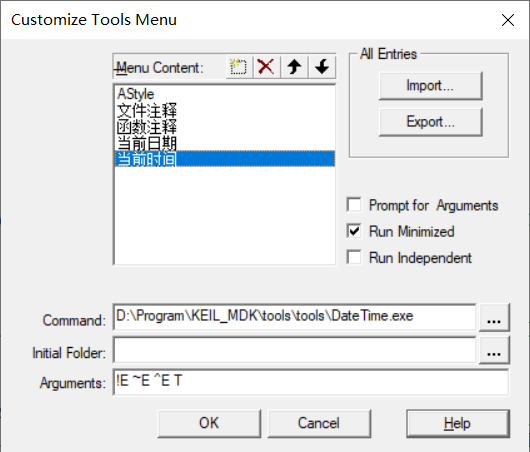Browse for the Initial Folder
530x452 pixels.
coord(494,350)
